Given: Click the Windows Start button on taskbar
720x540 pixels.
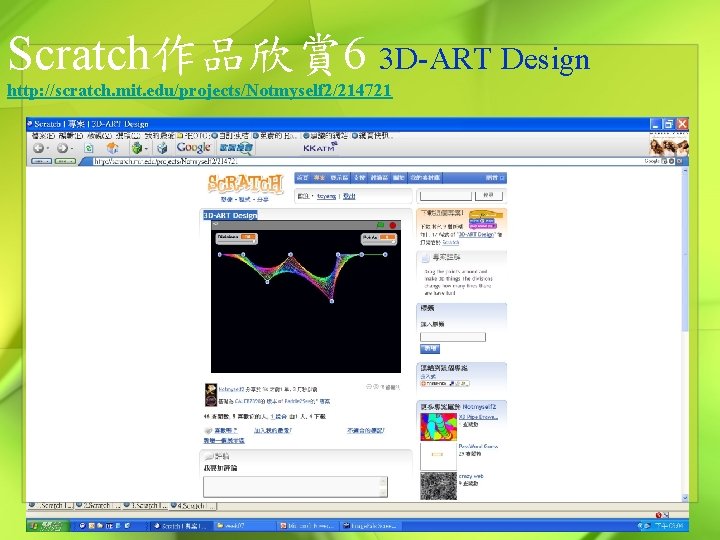Looking at the screenshot, I should click(x=48, y=525).
